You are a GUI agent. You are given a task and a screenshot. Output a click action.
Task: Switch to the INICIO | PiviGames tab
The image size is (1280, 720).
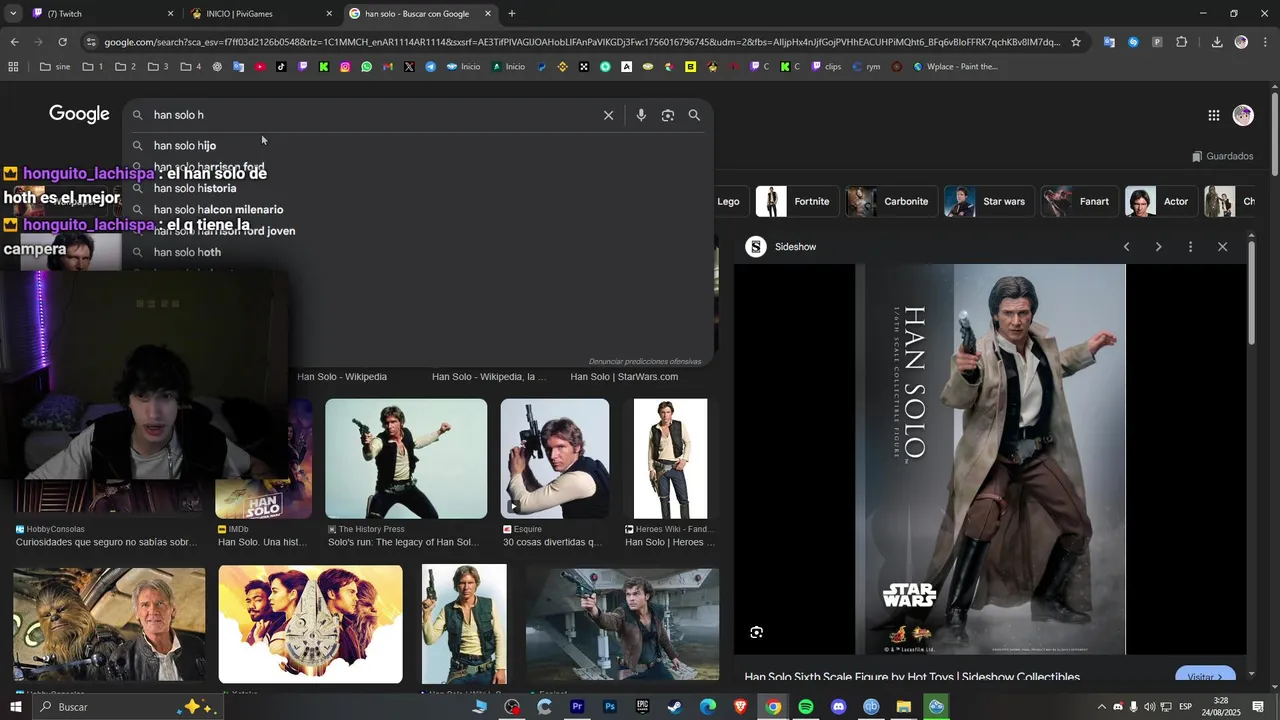point(260,14)
